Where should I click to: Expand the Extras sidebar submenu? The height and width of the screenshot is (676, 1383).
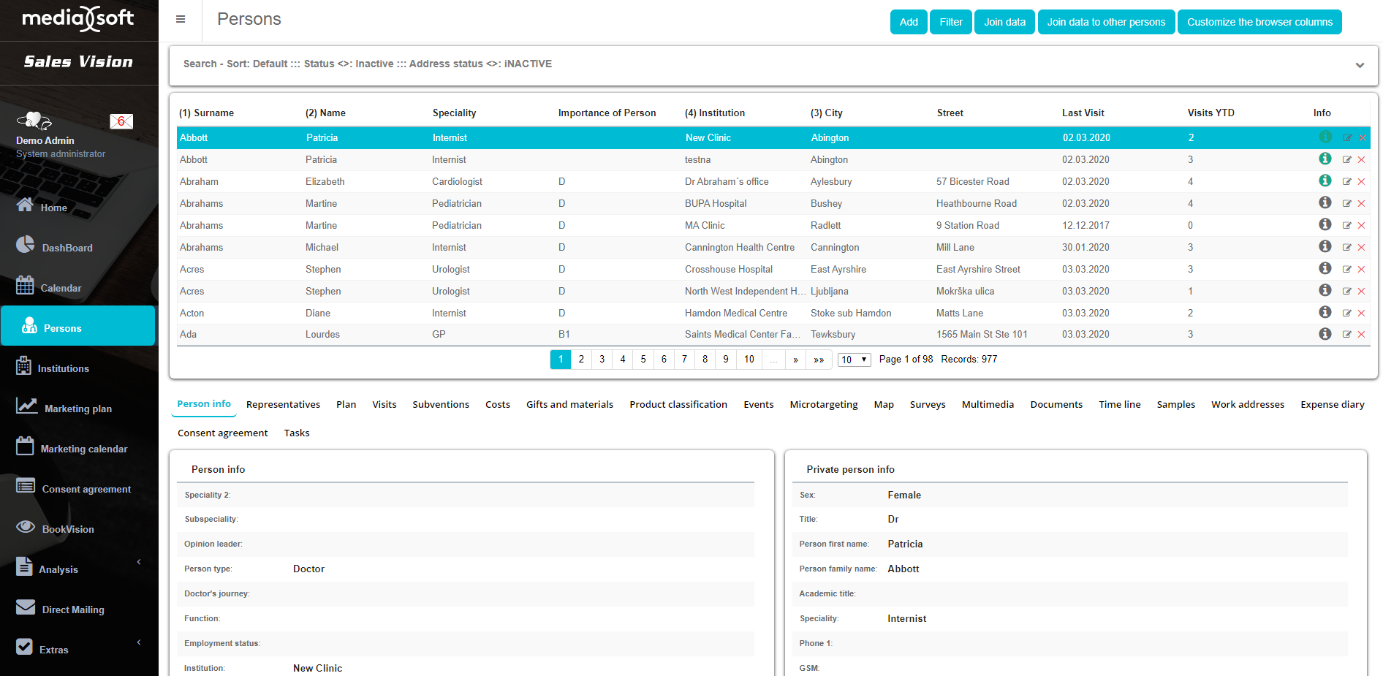point(138,642)
